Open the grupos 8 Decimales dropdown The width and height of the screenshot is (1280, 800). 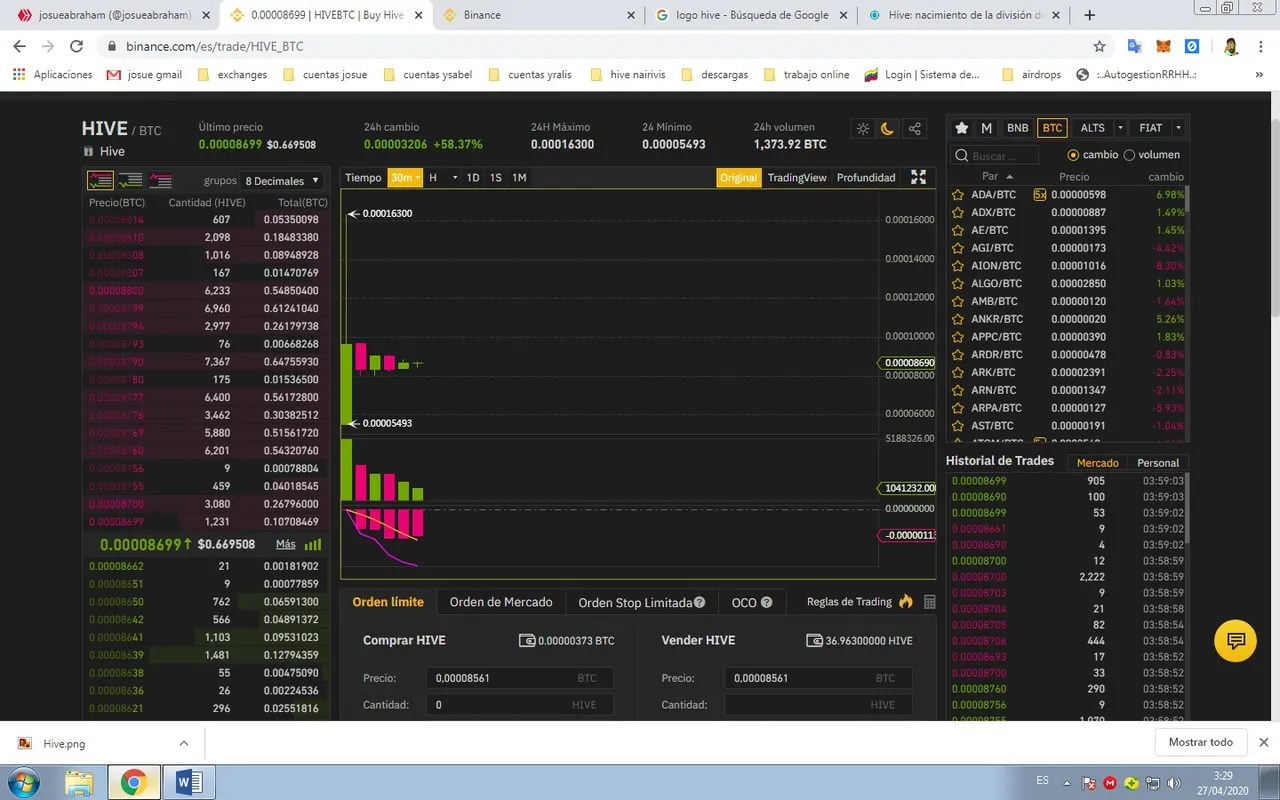click(283, 181)
